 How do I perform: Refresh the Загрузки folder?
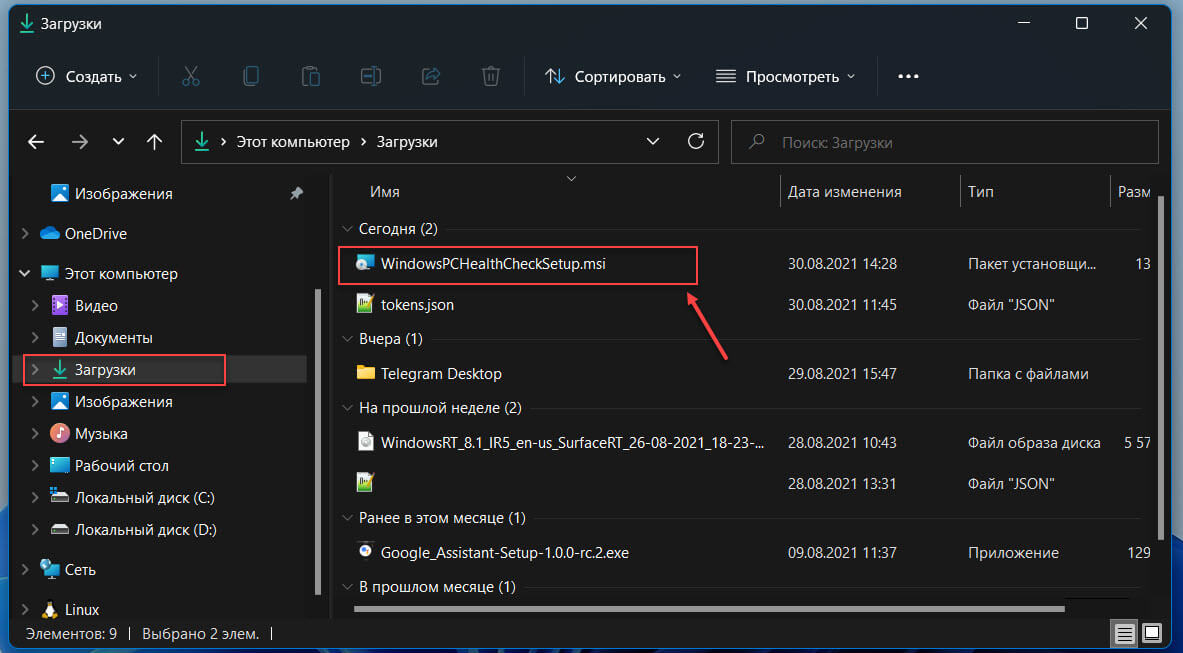click(696, 141)
